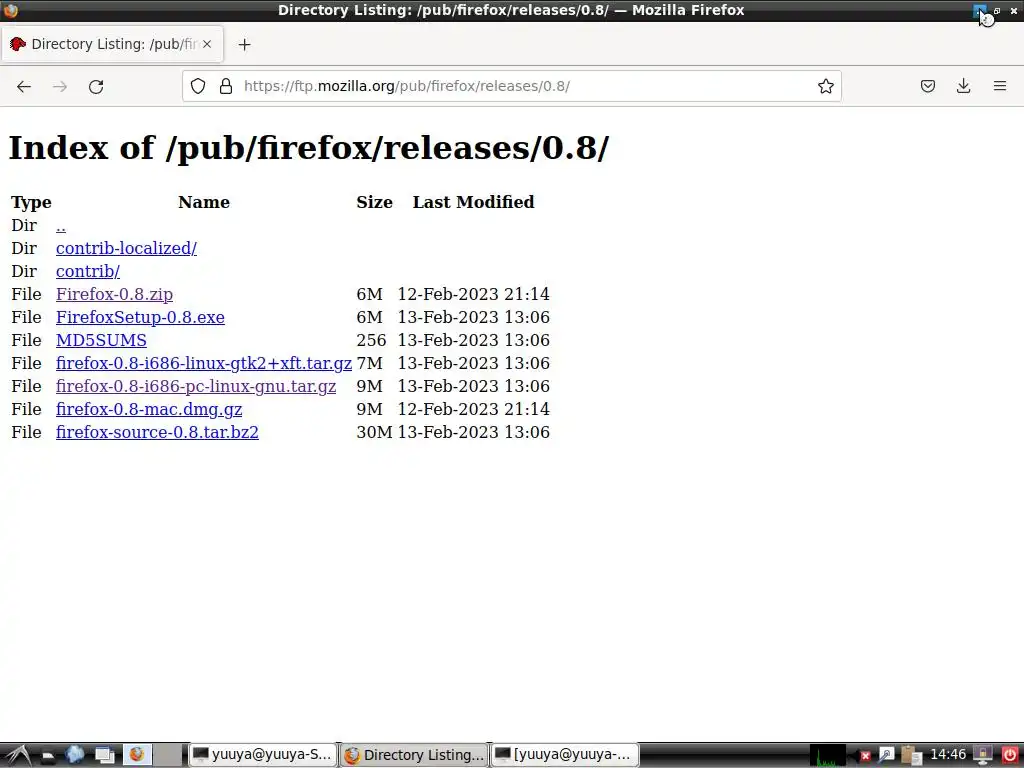Click the CPU usage monitor graph

coord(828,756)
